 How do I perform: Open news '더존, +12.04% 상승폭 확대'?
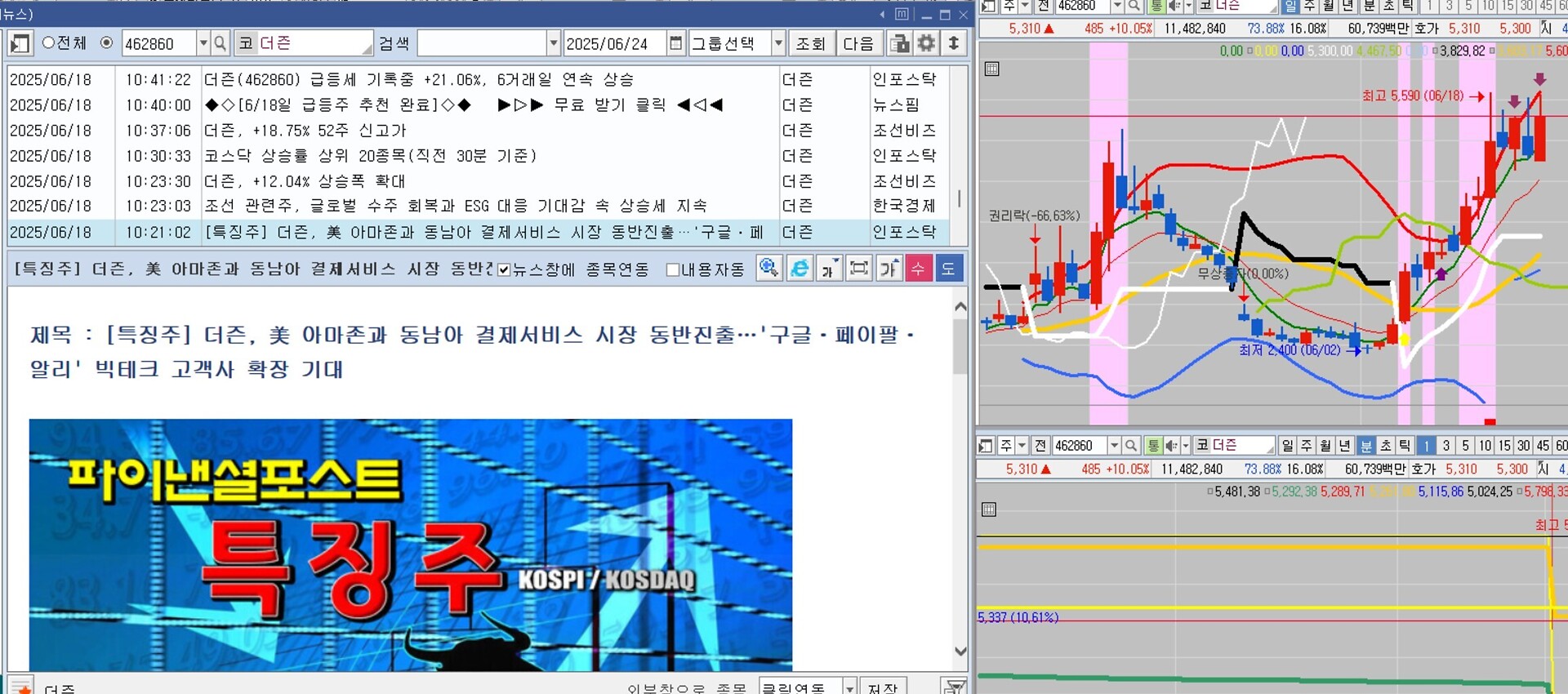coord(305,181)
